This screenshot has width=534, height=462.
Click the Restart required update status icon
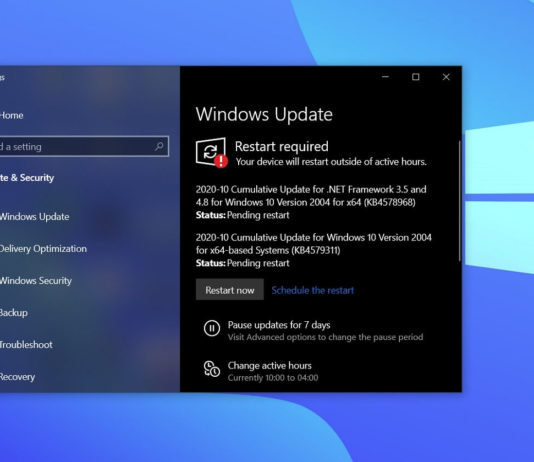[x=211, y=153]
